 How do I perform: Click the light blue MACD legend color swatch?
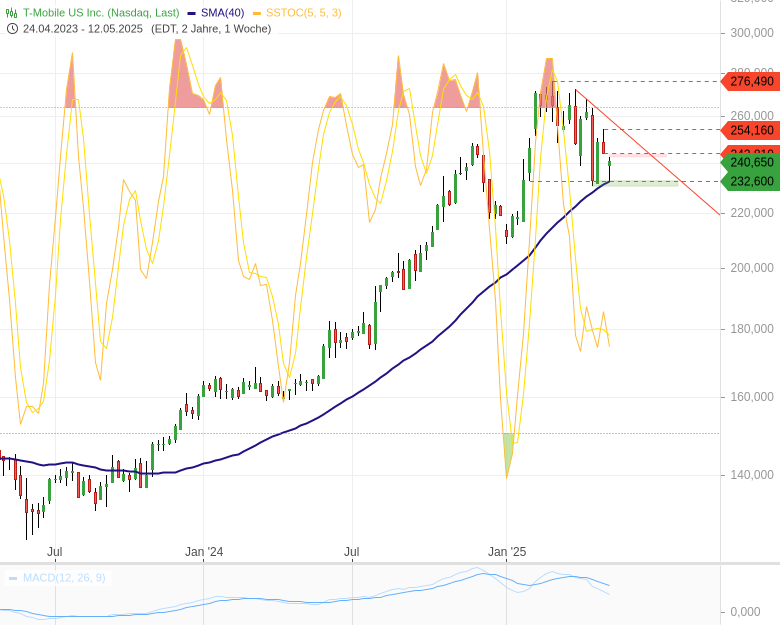click(13, 578)
